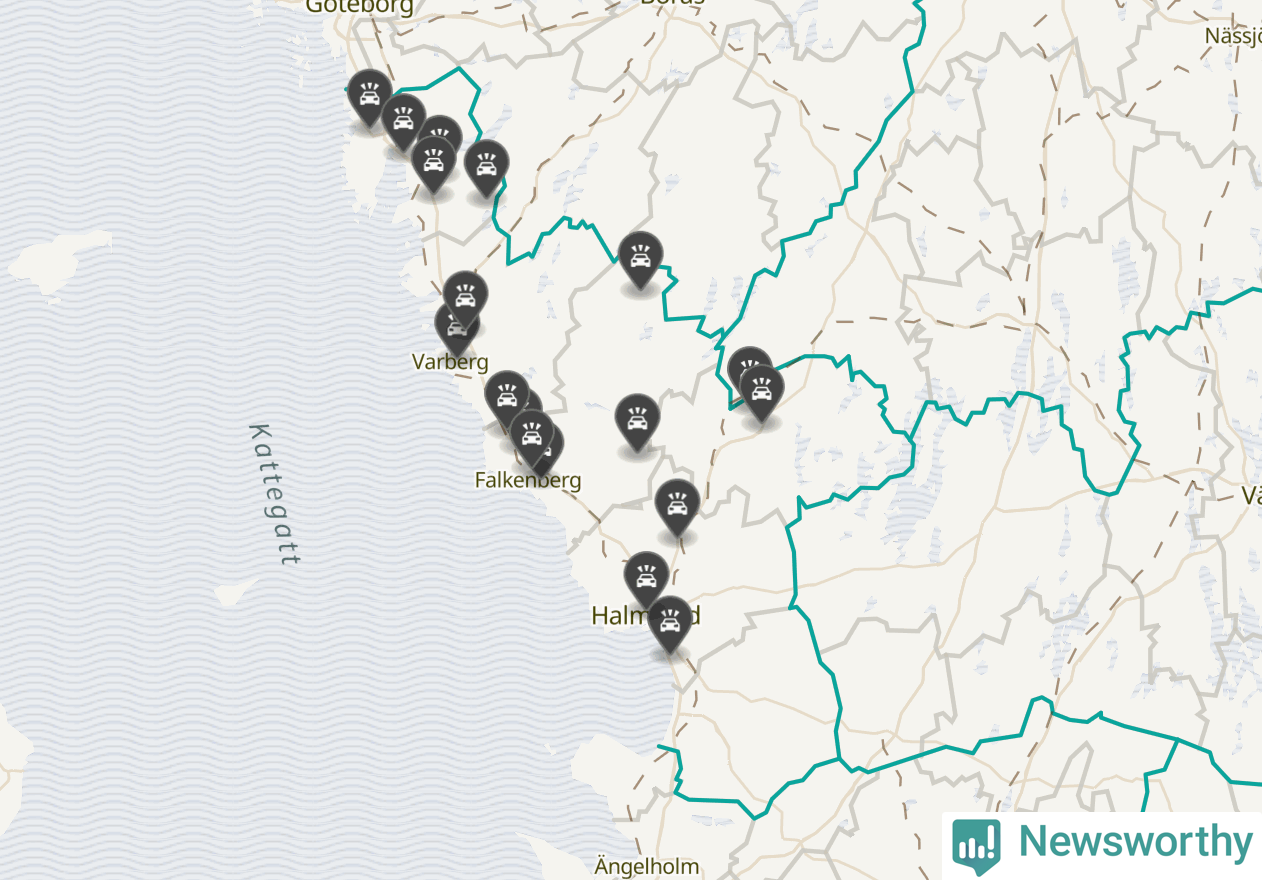
Task: Click the second car marker southeast of Göteborg
Action: pyautogui.click(x=404, y=120)
